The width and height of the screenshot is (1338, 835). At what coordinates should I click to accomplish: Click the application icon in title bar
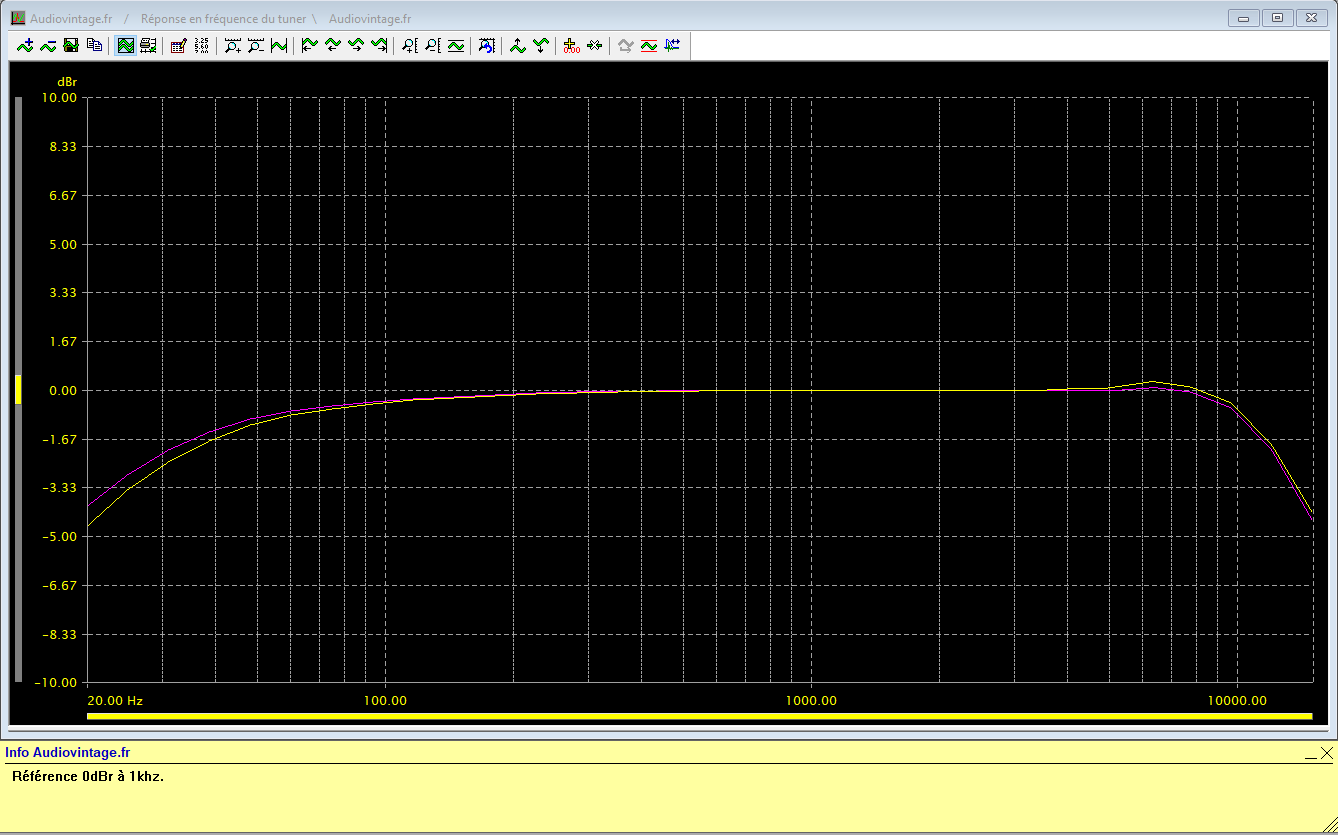click(x=18, y=18)
